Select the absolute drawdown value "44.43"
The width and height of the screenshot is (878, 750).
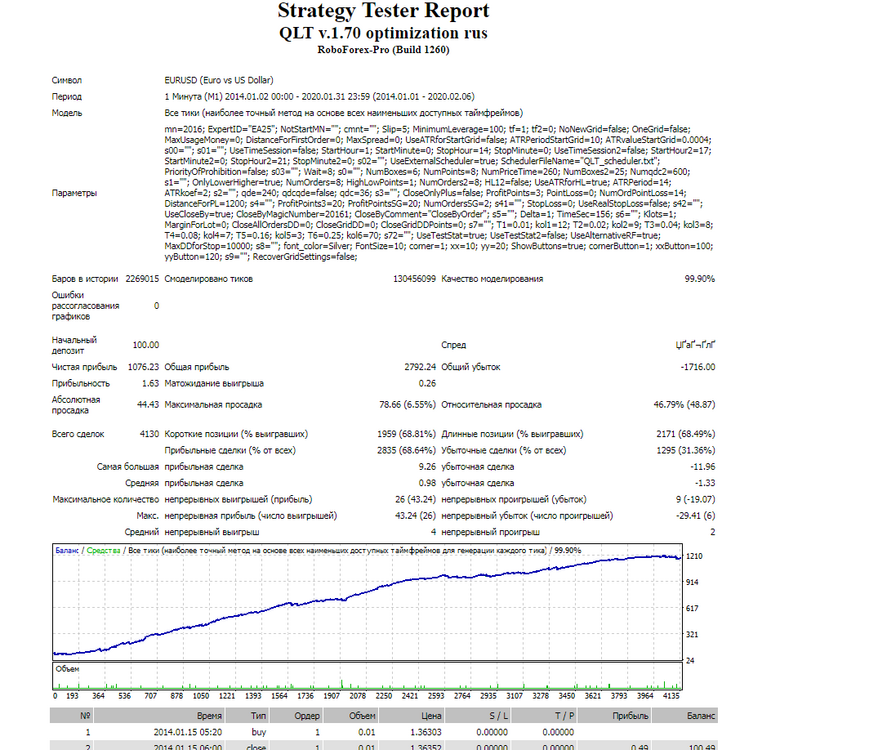(x=148, y=404)
